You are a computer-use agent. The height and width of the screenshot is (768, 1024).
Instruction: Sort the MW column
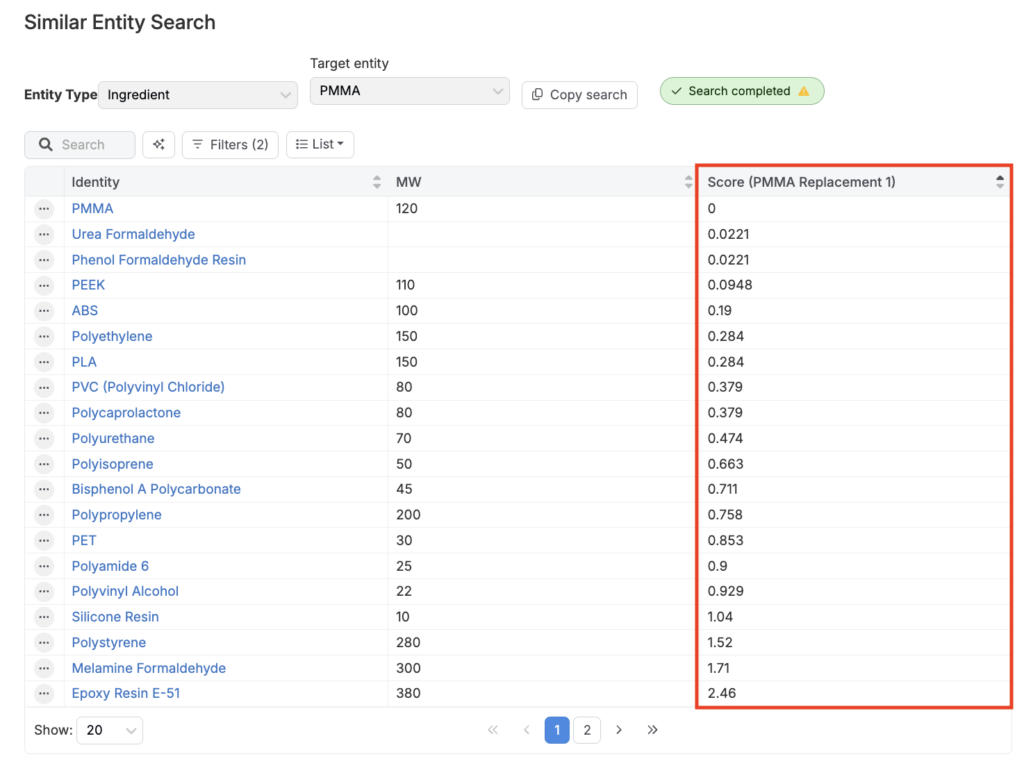(x=688, y=182)
